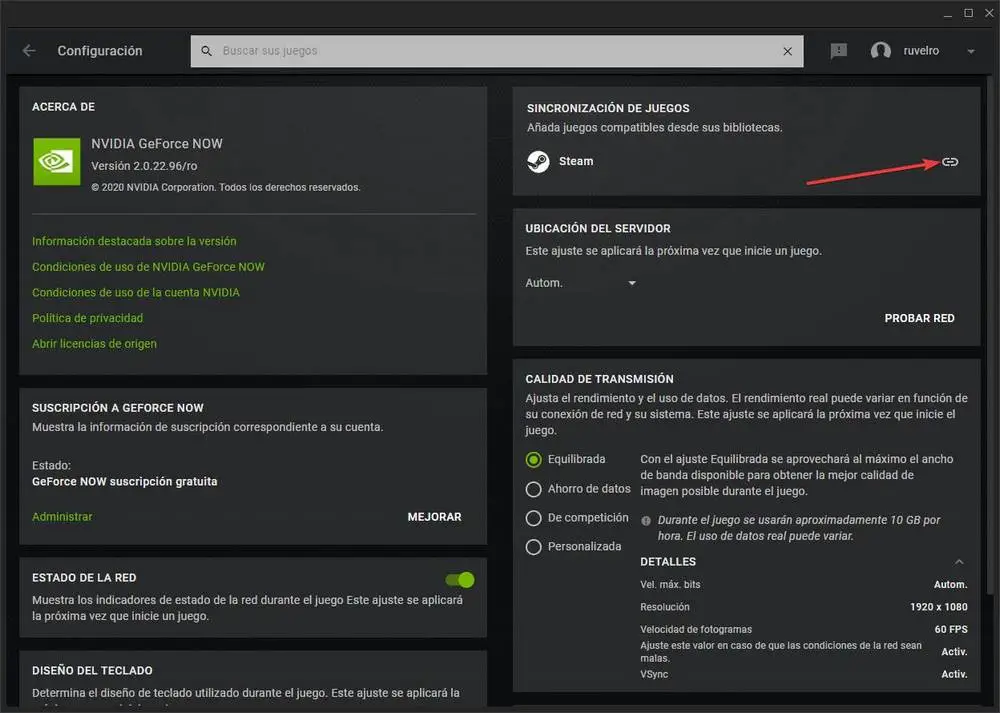
Task: Open Condiciones de uso de la cuenta NVIDIA
Action: (136, 292)
